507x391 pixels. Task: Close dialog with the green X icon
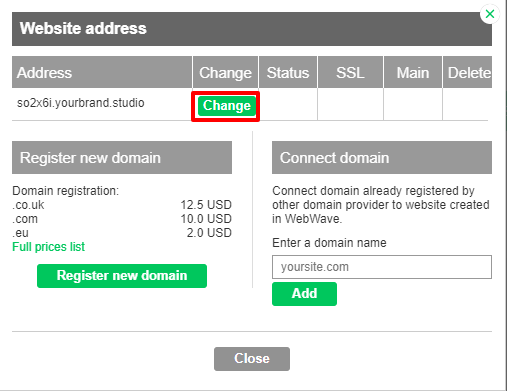[x=490, y=14]
